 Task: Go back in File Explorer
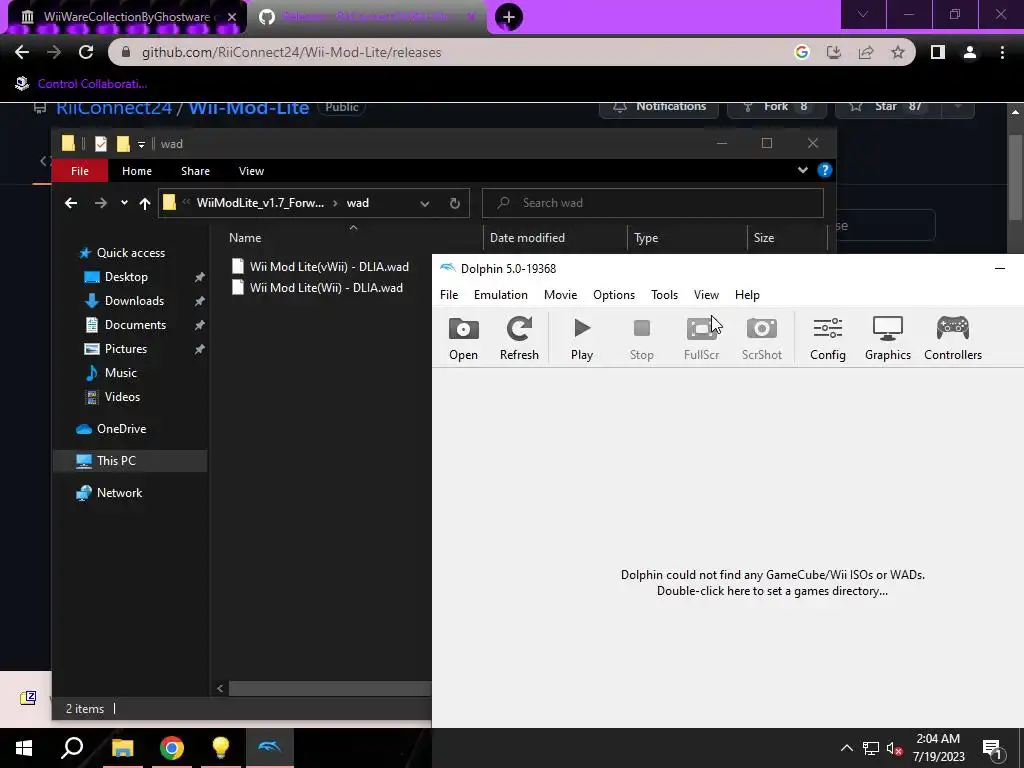click(x=71, y=203)
